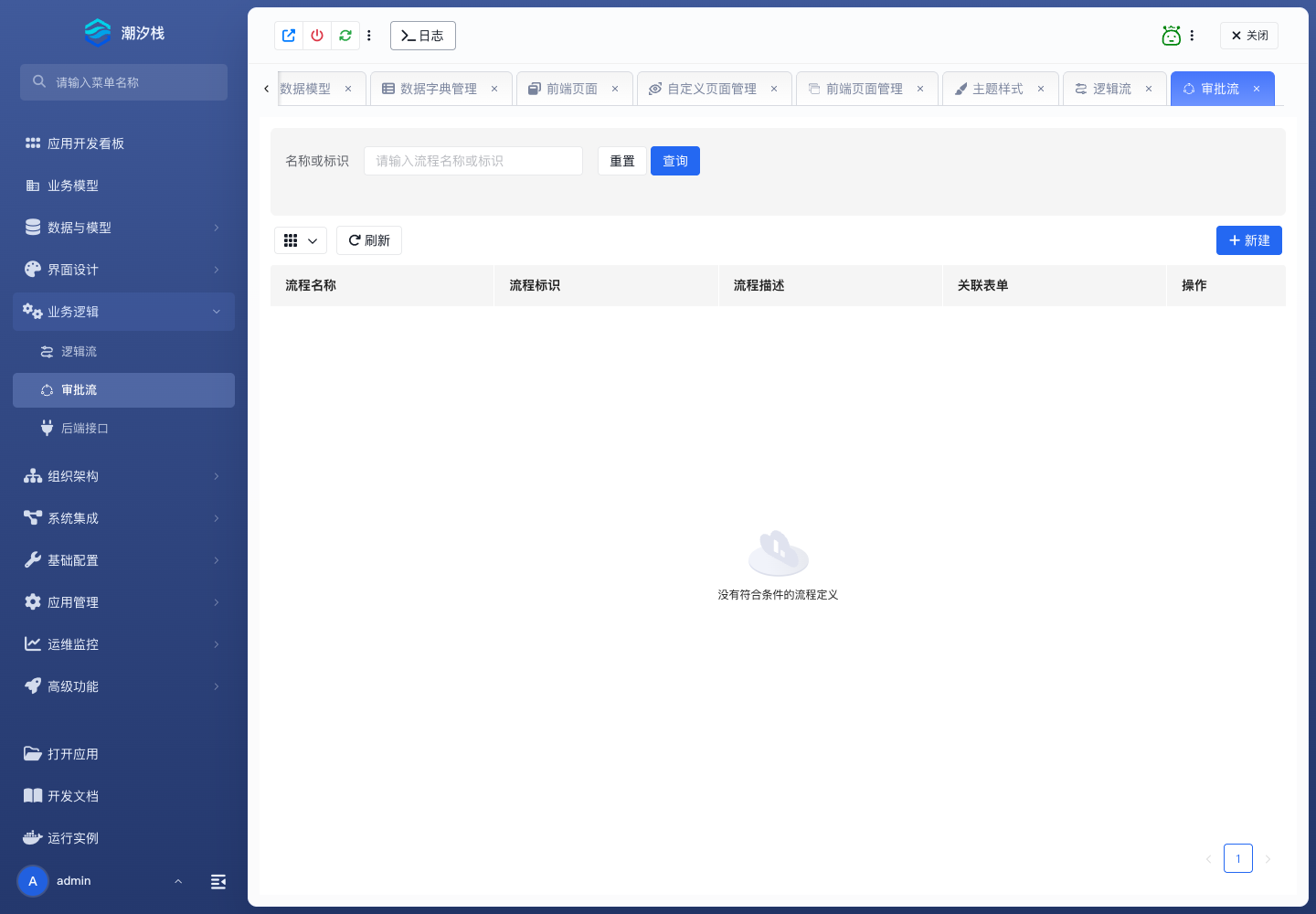Viewport: 1316px width, 914px height.
Task: Click the 刷新 button
Action: (369, 240)
